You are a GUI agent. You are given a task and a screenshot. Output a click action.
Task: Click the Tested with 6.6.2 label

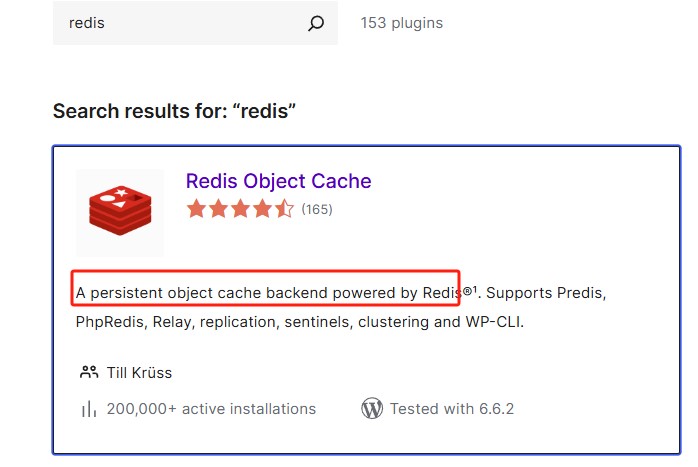tap(452, 409)
